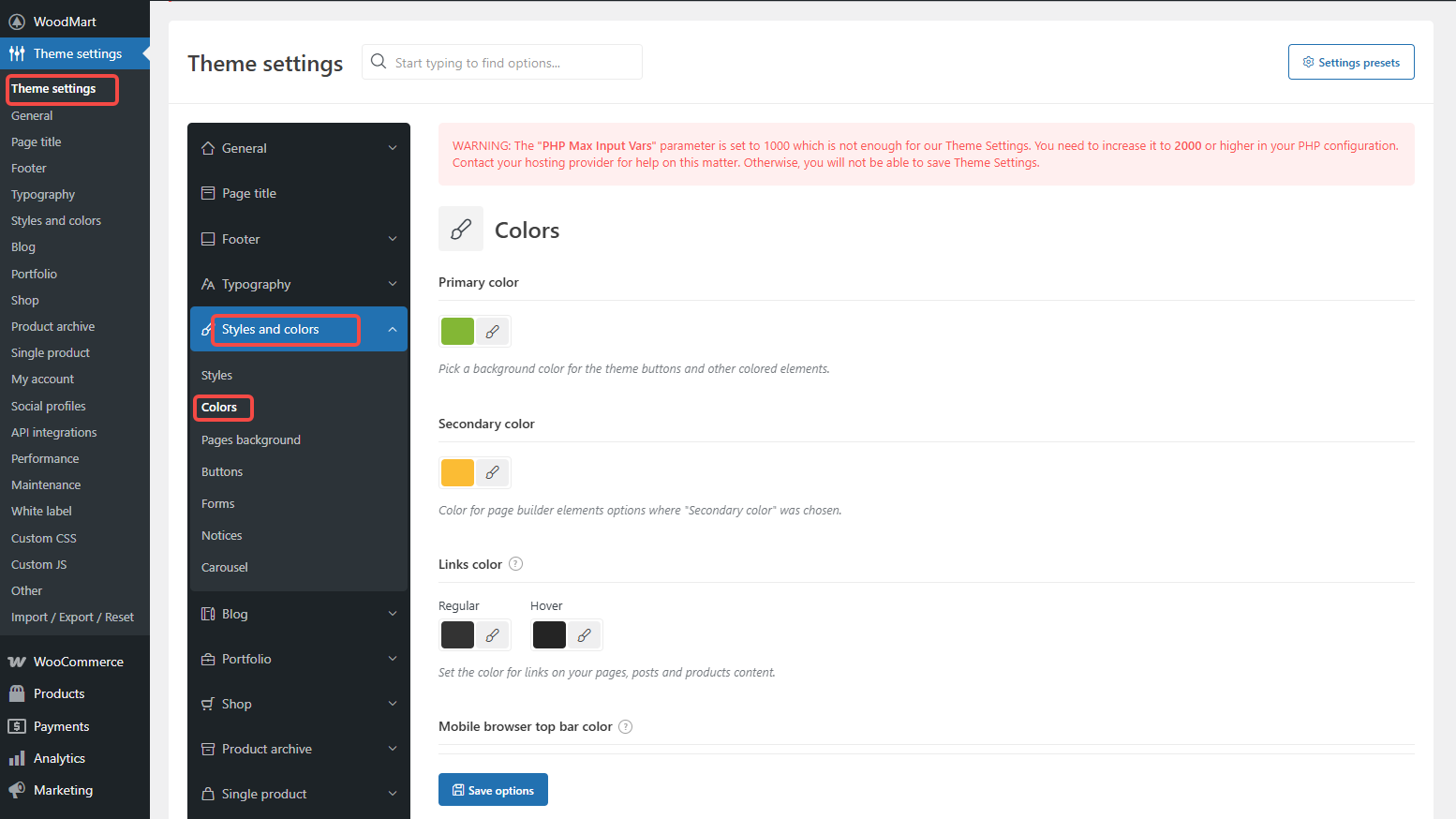Open the Import / Export / Reset link
The image size is (1456, 819).
(72, 617)
